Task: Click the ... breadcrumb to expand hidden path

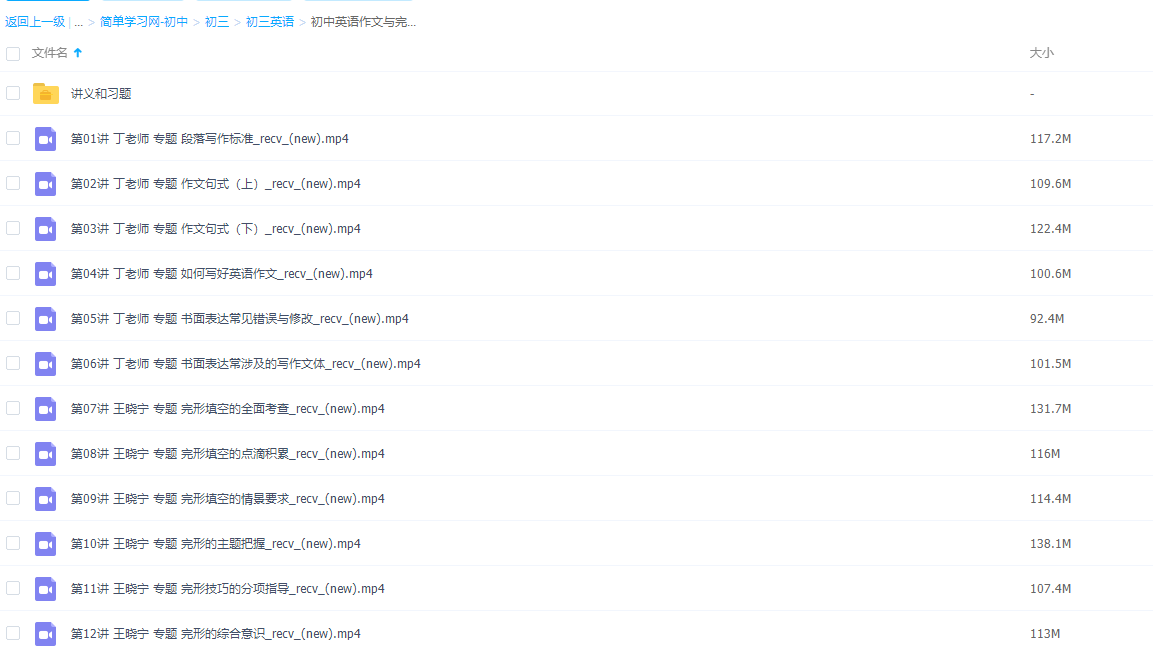Action: coord(78,20)
